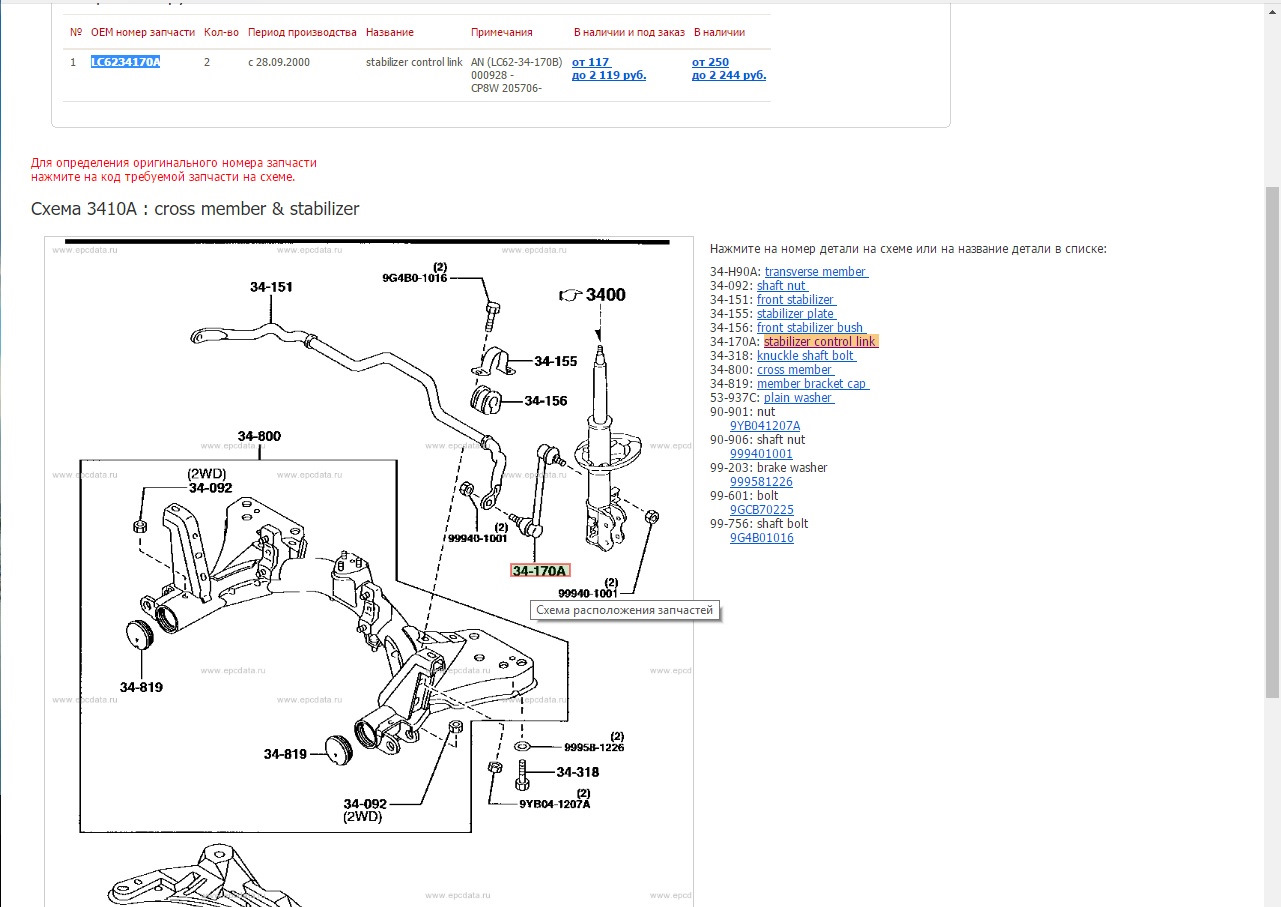Select OEM number LC6234170A in table
The image size is (1281, 907).
[126, 62]
